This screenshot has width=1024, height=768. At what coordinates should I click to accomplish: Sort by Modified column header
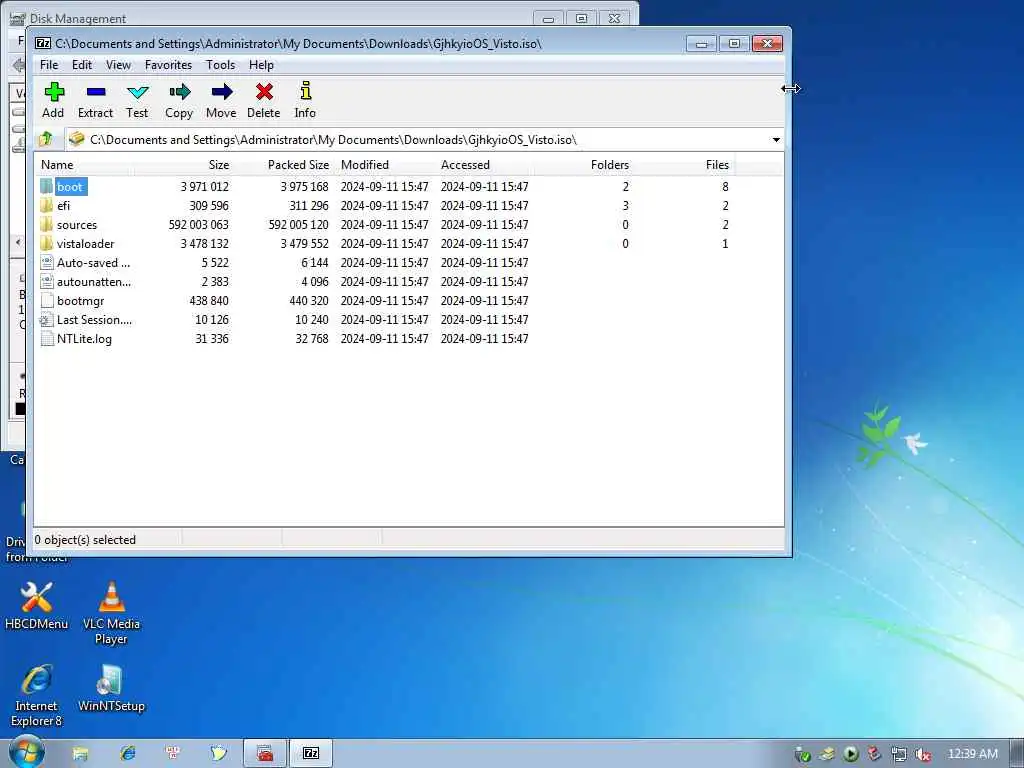click(x=385, y=165)
